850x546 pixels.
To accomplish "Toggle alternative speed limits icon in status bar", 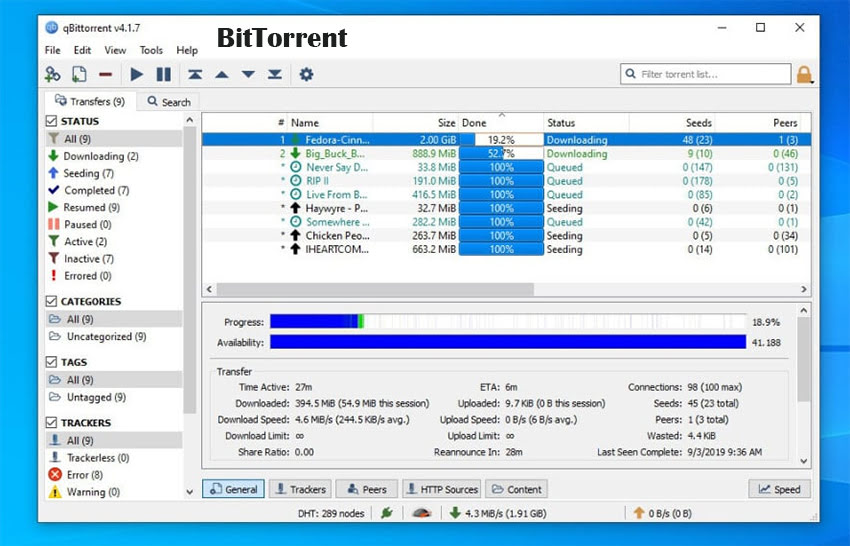I will click(x=422, y=513).
